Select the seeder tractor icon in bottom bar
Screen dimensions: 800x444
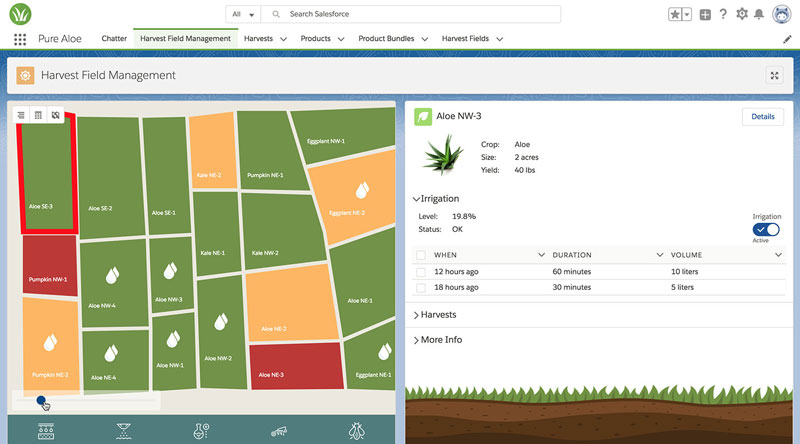coord(279,432)
